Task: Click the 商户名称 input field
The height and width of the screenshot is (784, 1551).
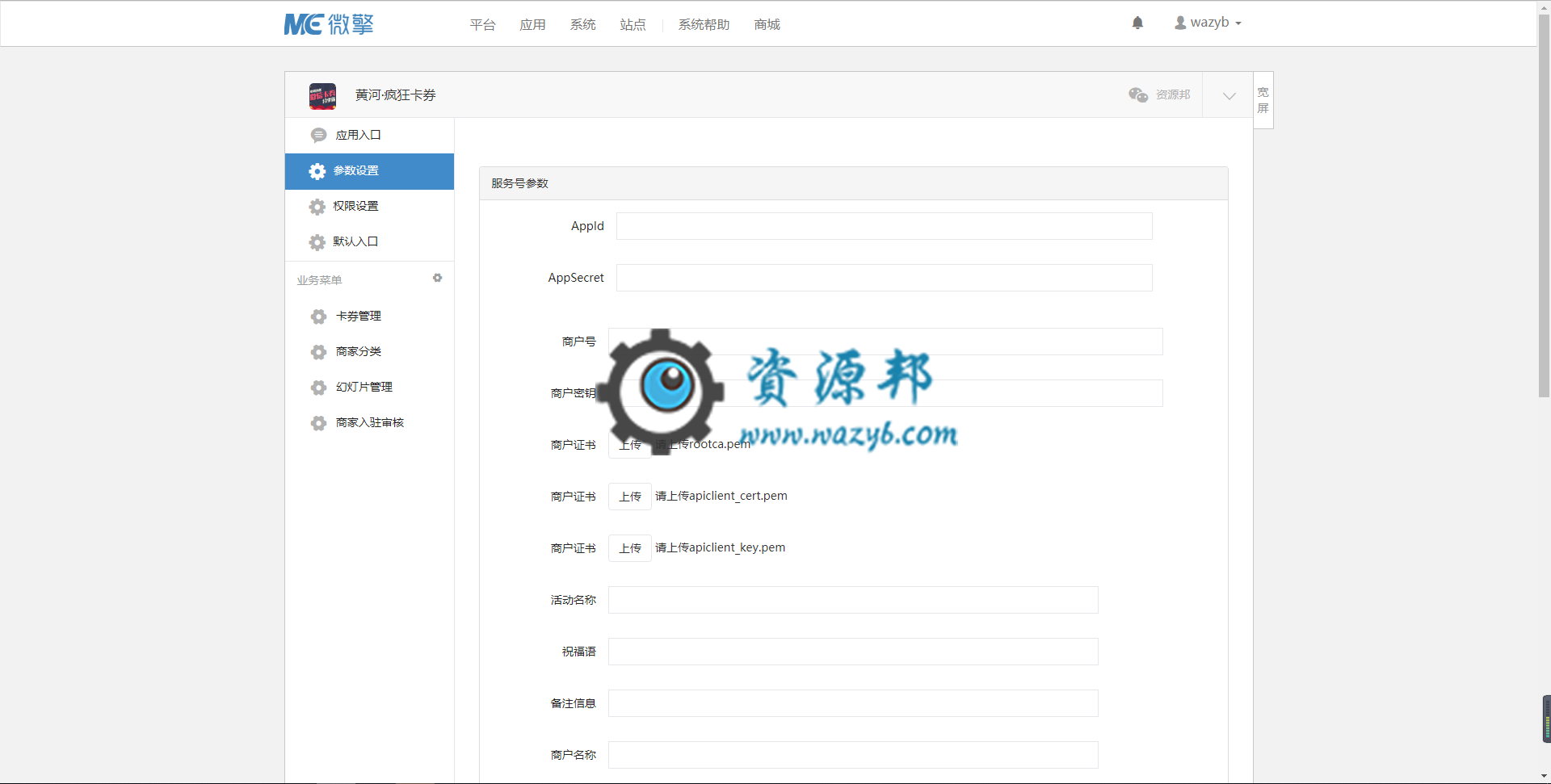Action: [x=853, y=755]
